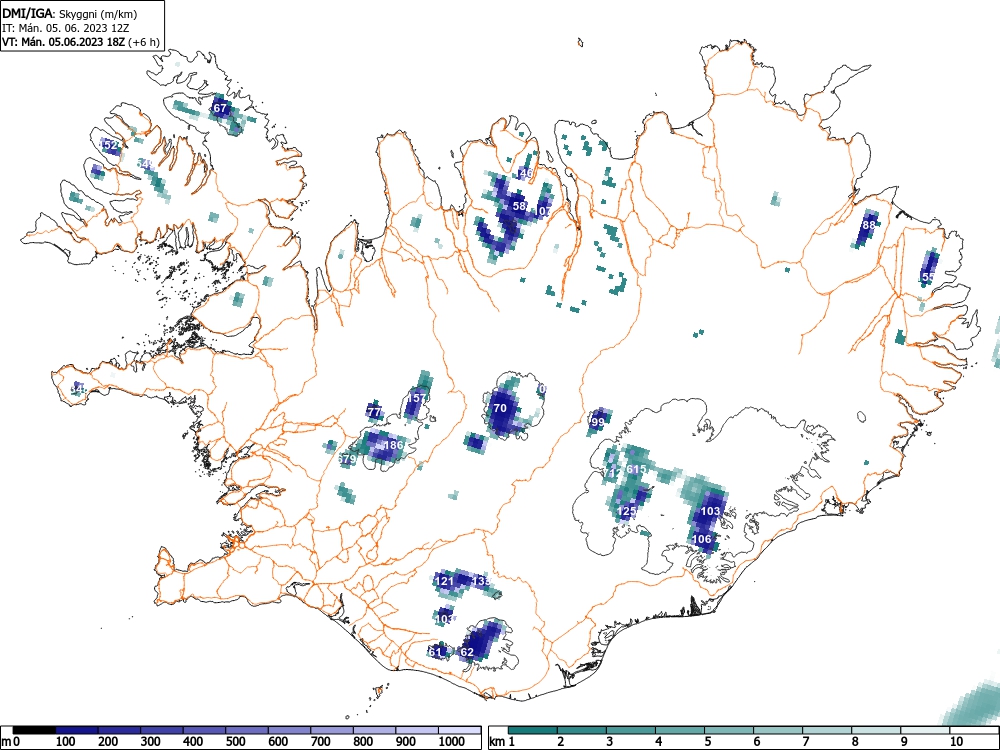The height and width of the screenshot is (750, 1000).
Task: Click the 125 value label on Vatnajökull
Action: [627, 511]
